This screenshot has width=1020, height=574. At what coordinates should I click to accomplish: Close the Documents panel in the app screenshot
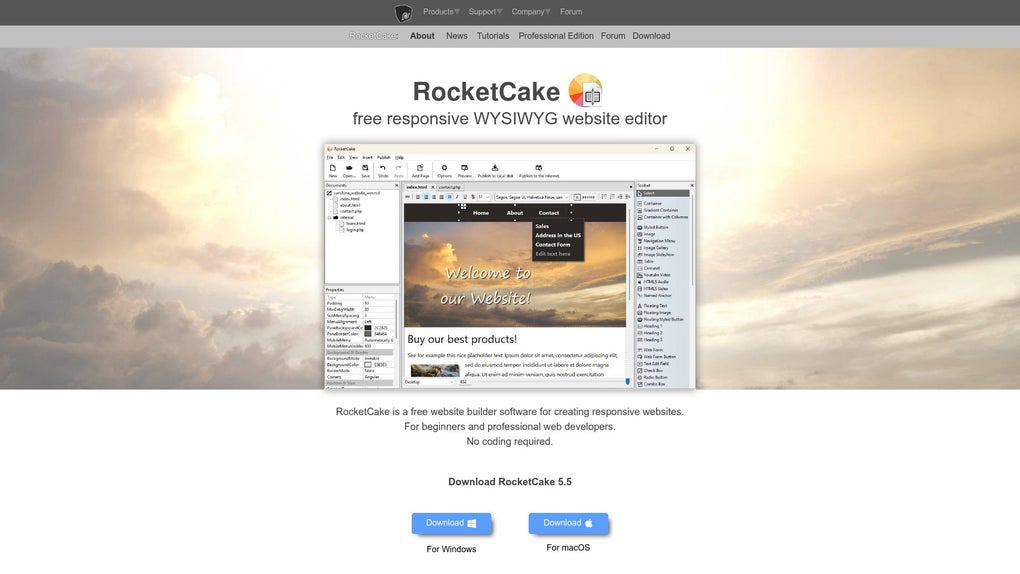(396, 185)
